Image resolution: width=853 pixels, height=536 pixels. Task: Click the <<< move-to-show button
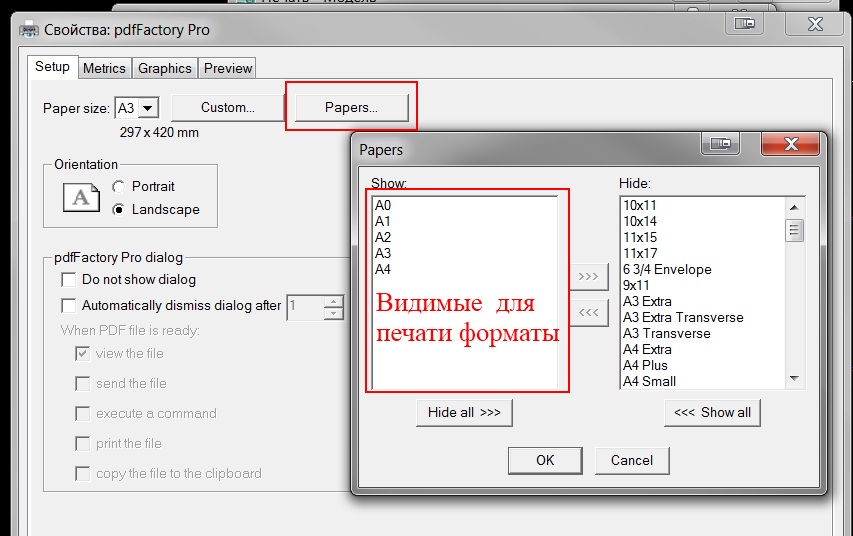[589, 313]
